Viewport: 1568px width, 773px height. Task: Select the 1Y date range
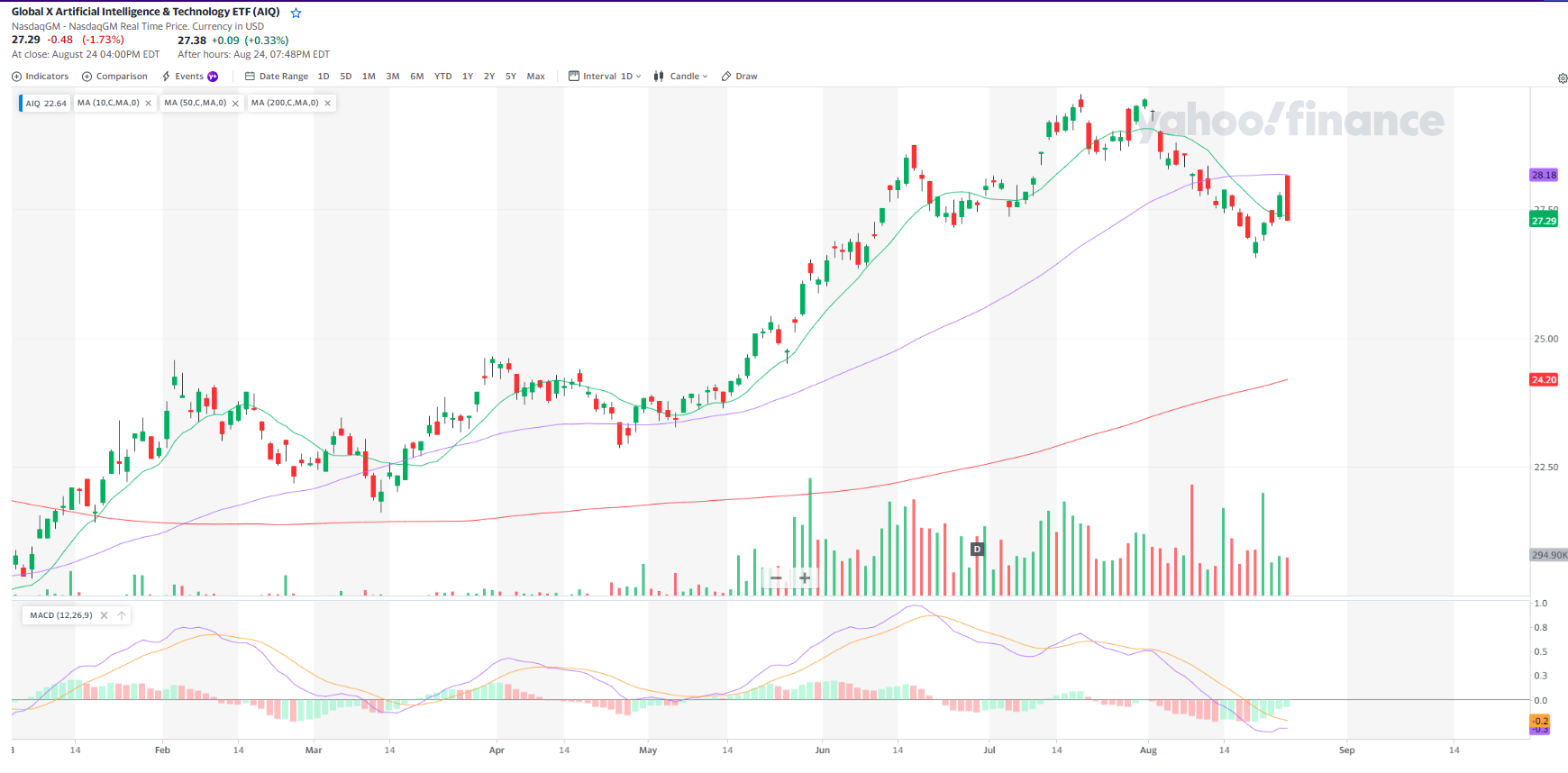click(x=468, y=77)
